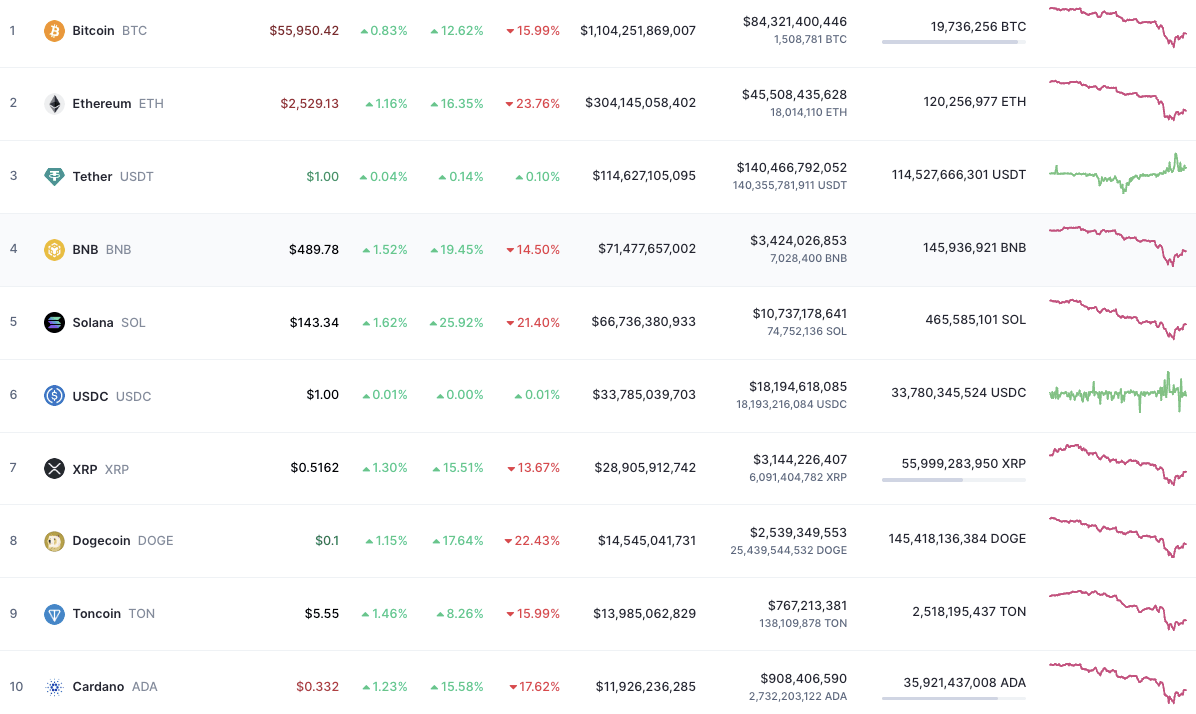Click the Dogecoin logo icon
The image size is (1196, 714).
point(54,541)
